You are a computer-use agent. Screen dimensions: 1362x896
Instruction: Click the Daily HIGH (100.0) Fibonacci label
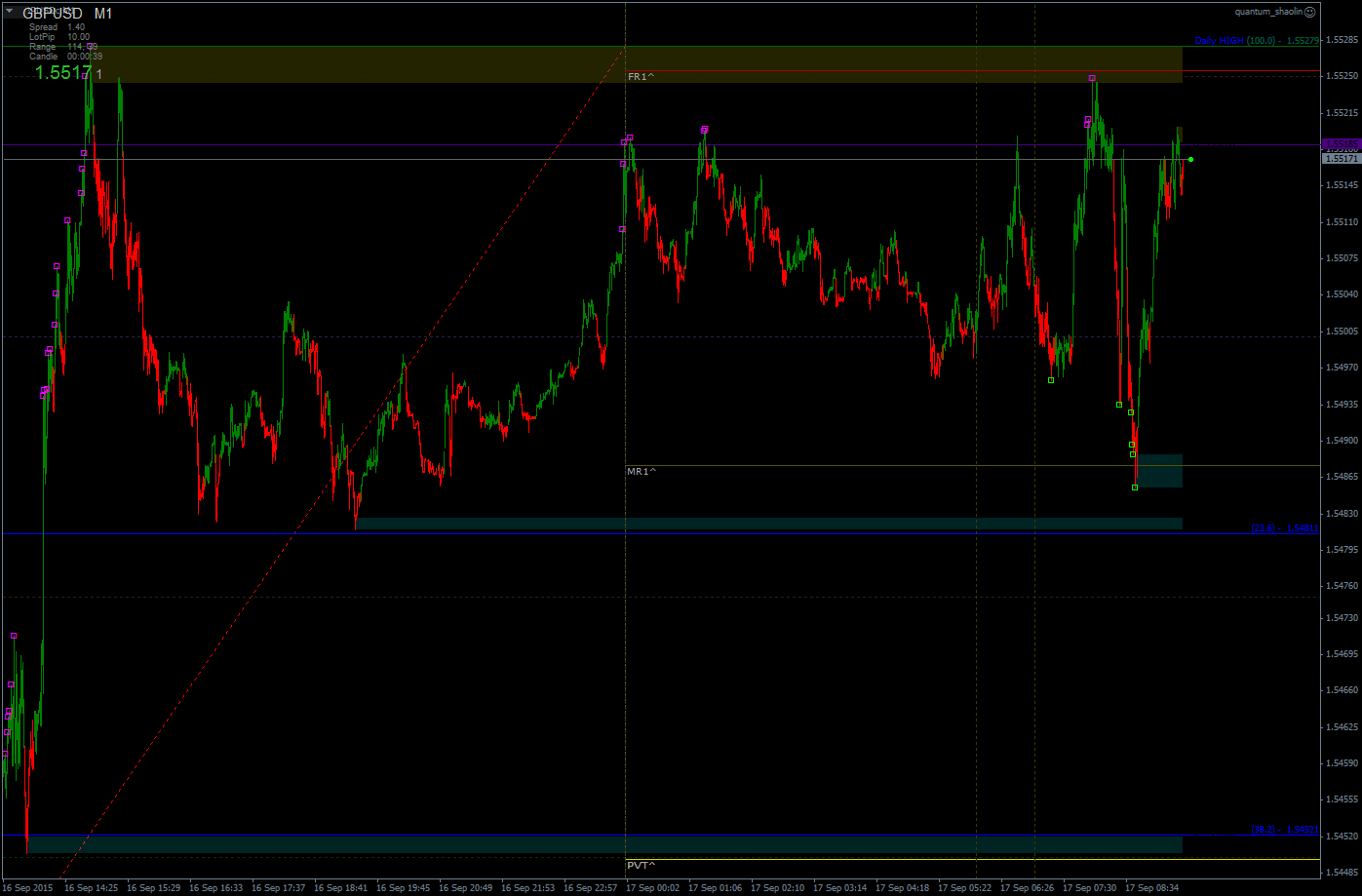1257,41
